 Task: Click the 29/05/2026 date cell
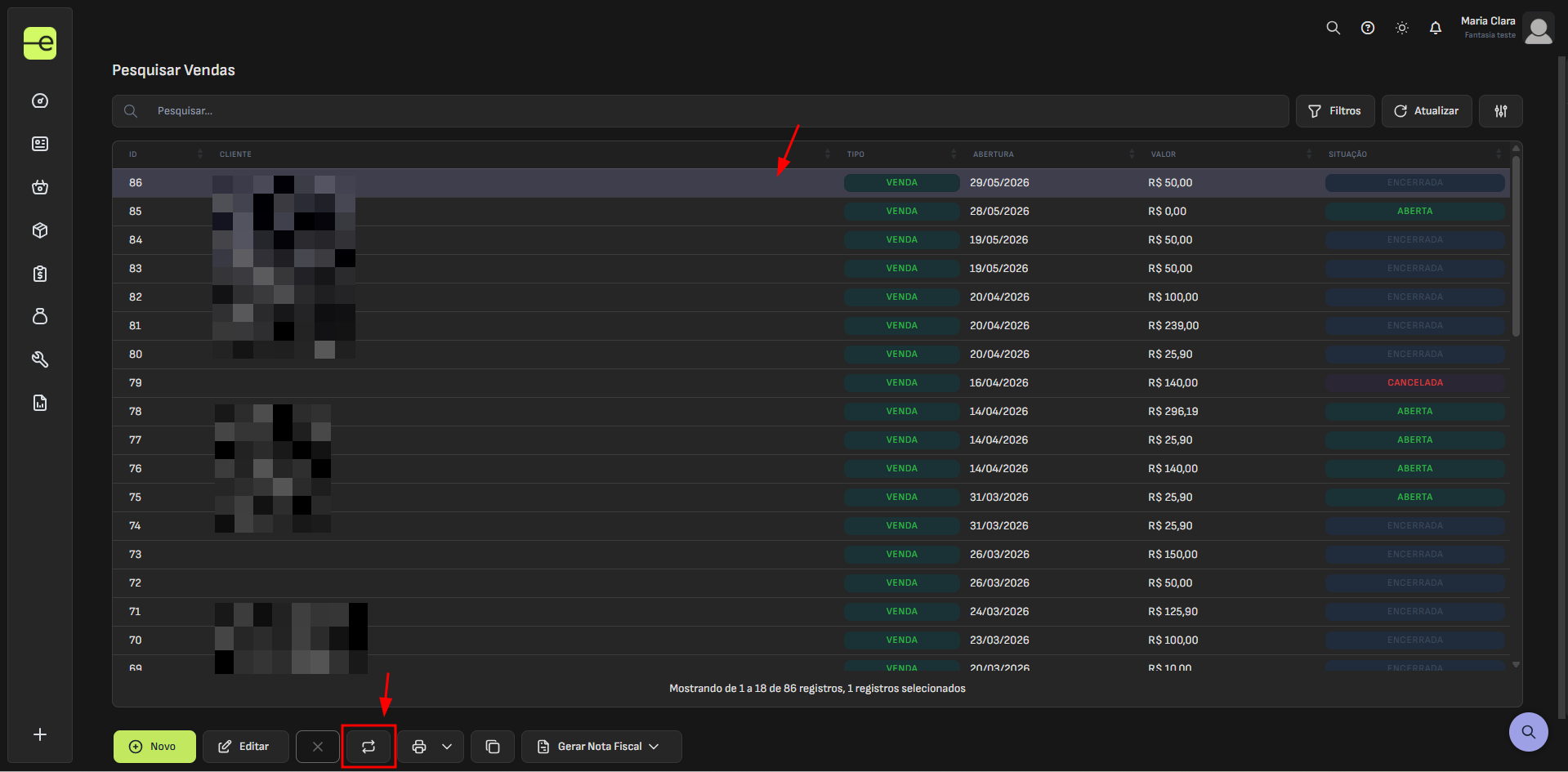(999, 183)
